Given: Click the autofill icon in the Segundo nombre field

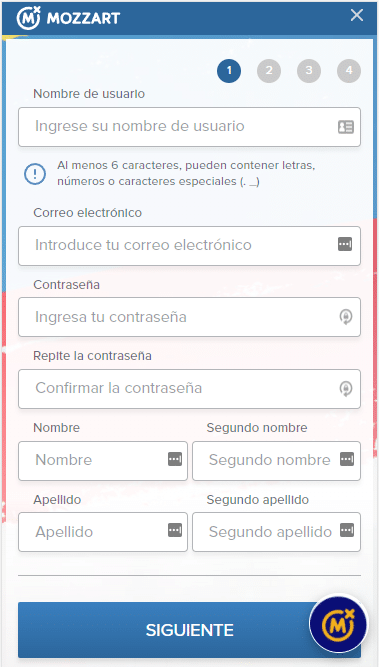Looking at the screenshot, I should 347,459.
